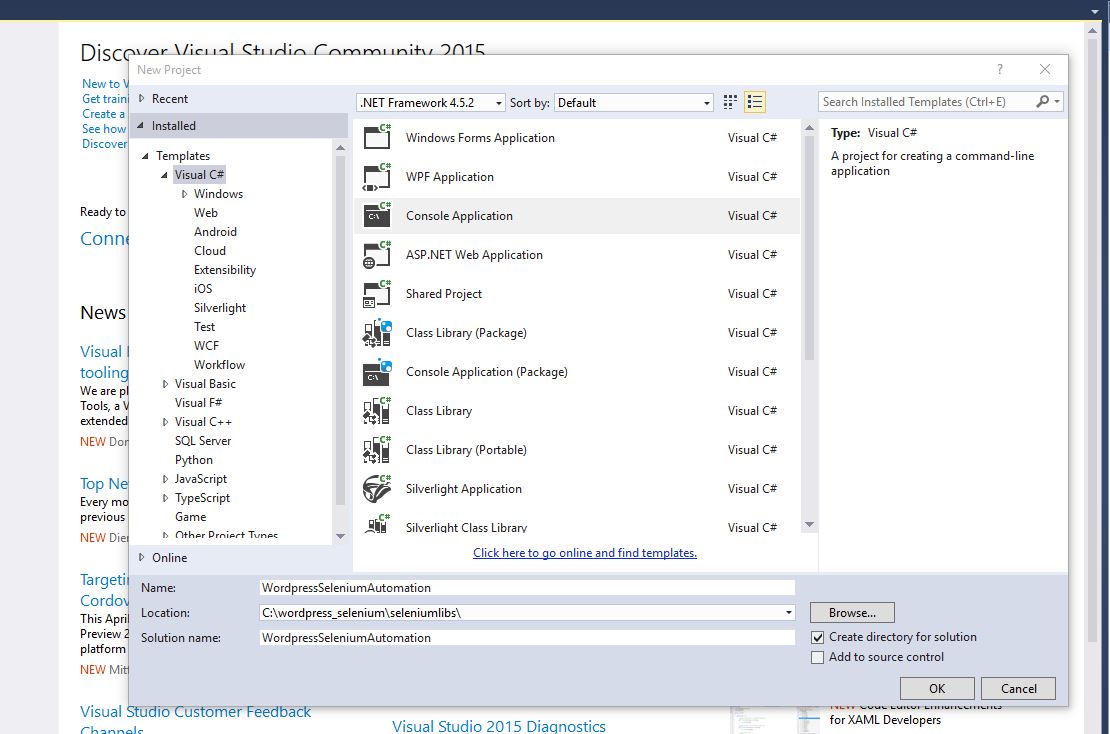
Task: Expand the Visual C++ tree node
Action: point(165,422)
